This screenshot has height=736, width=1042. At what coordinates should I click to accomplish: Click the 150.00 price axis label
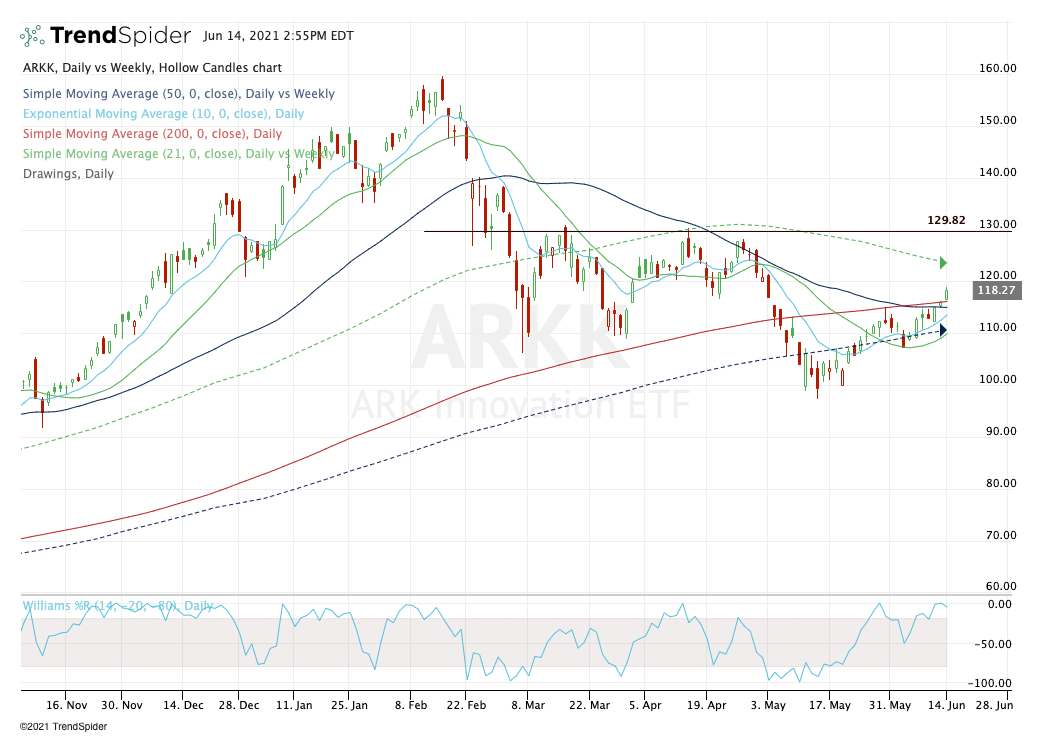[x=997, y=120]
